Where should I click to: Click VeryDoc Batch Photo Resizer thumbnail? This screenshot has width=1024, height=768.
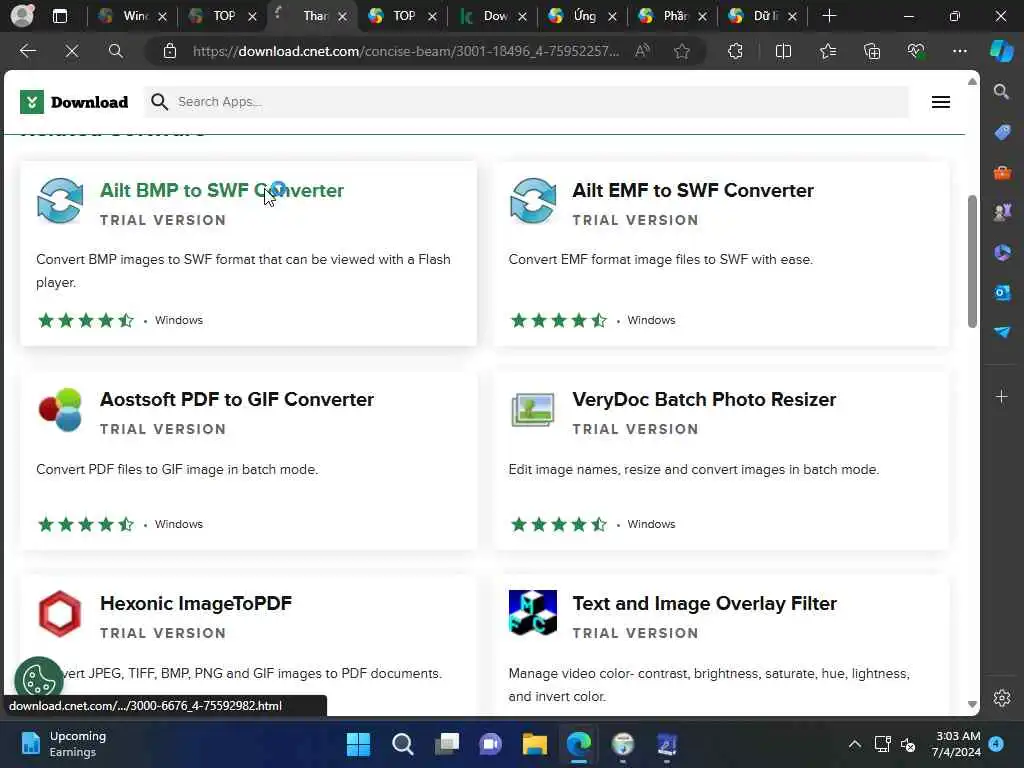pos(533,410)
